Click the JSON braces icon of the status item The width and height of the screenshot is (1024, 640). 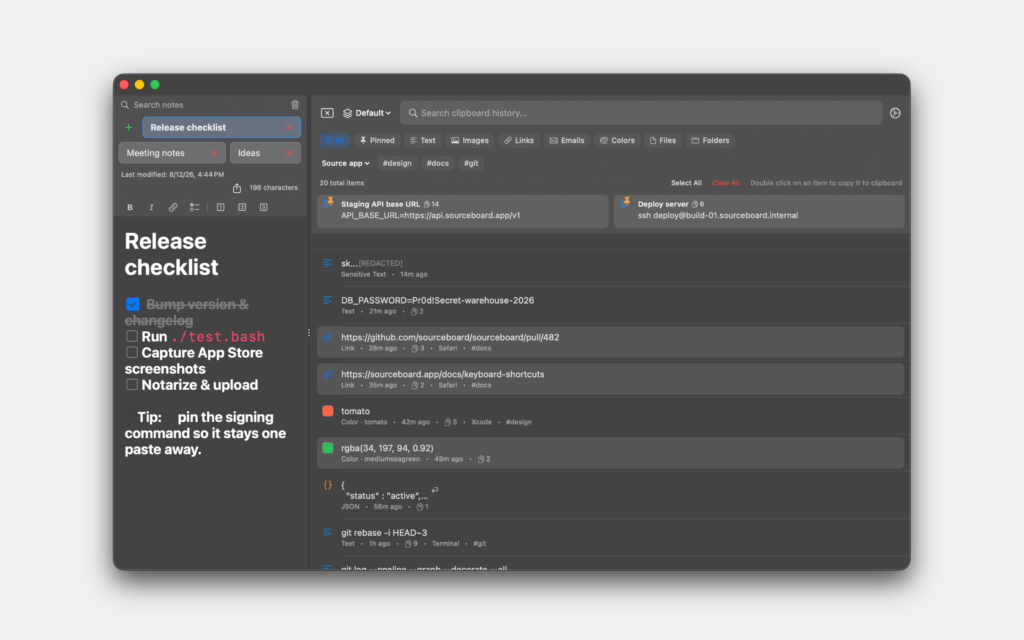coord(328,485)
